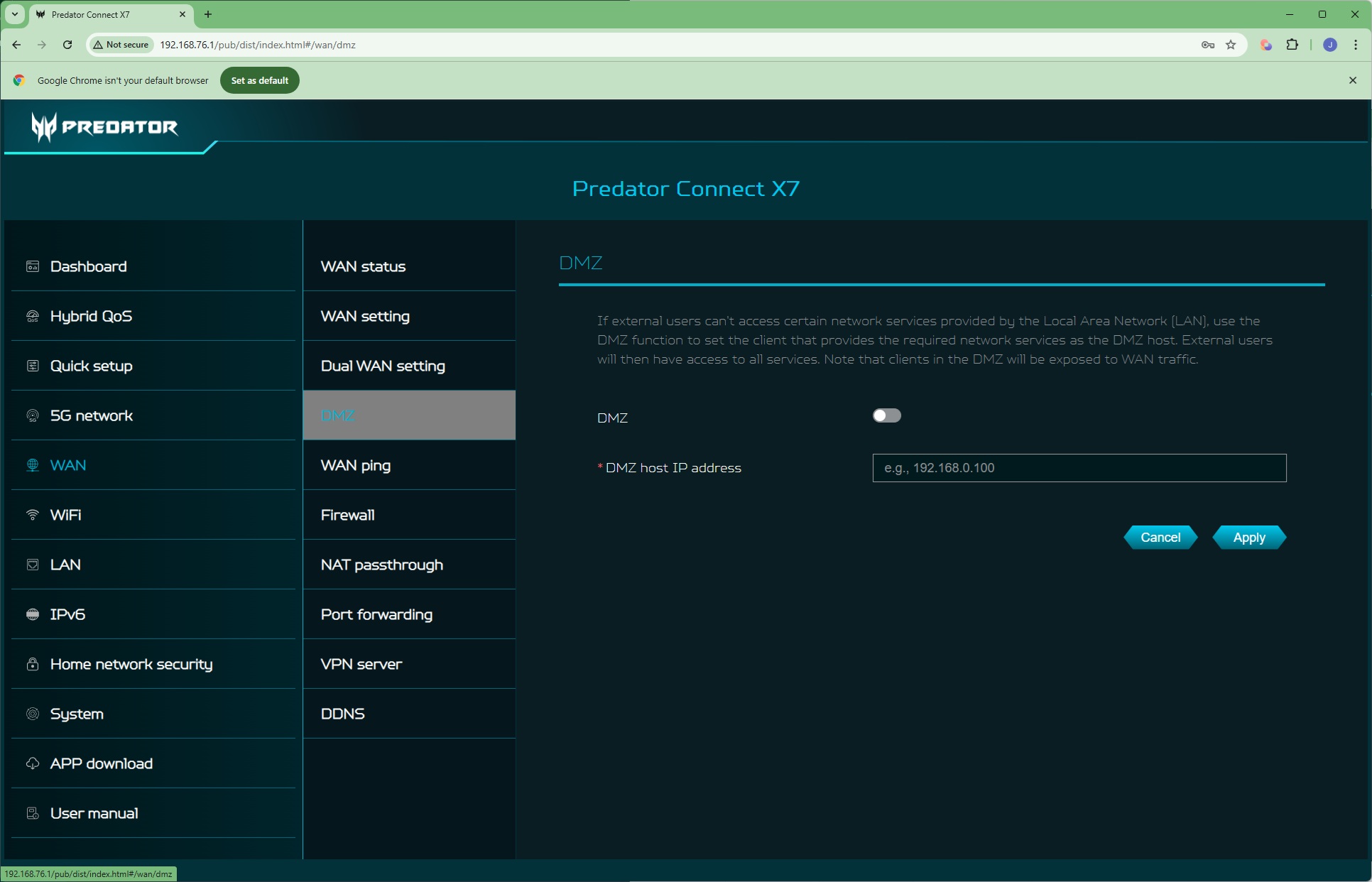Click the APP download cloud icon
Screen dimensions: 1372x882
tap(33, 763)
